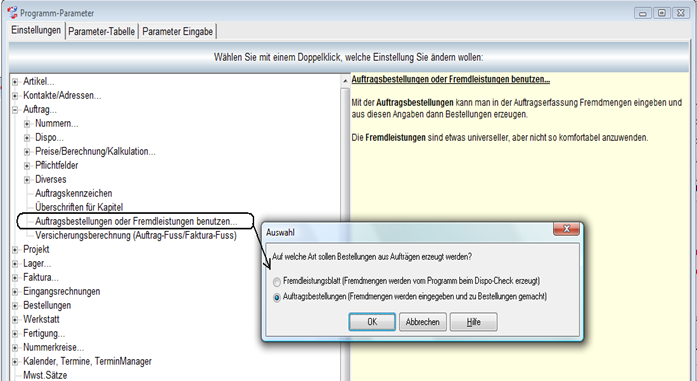
Task: Expand the Pflichtfelder subnode
Action: point(27,166)
